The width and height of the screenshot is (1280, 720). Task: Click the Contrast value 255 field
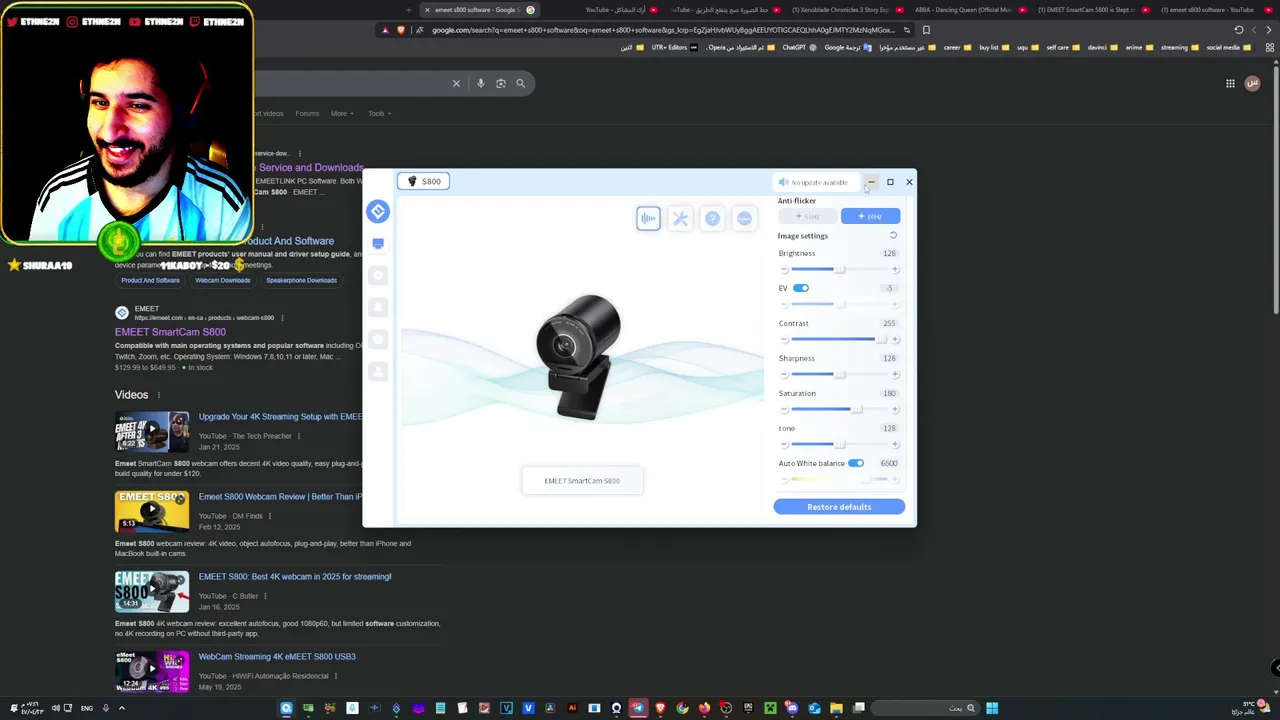tap(889, 323)
